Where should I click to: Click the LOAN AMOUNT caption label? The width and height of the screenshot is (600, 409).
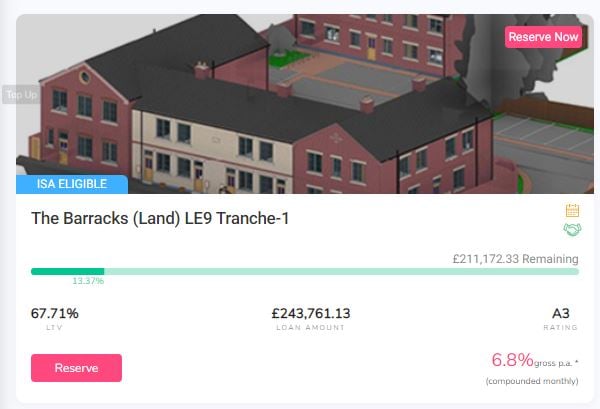click(311, 328)
